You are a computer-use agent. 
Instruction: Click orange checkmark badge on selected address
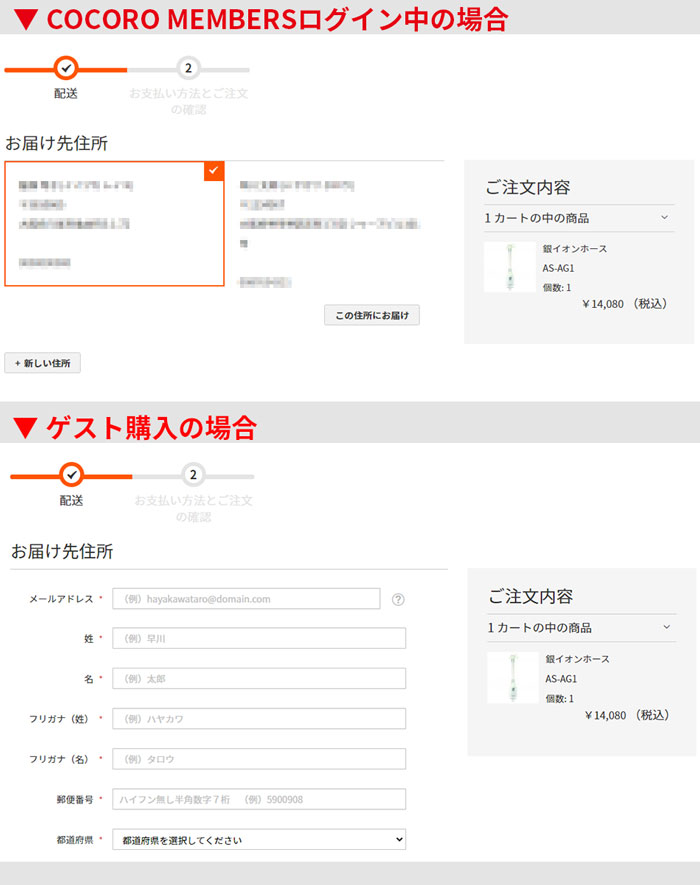(214, 171)
